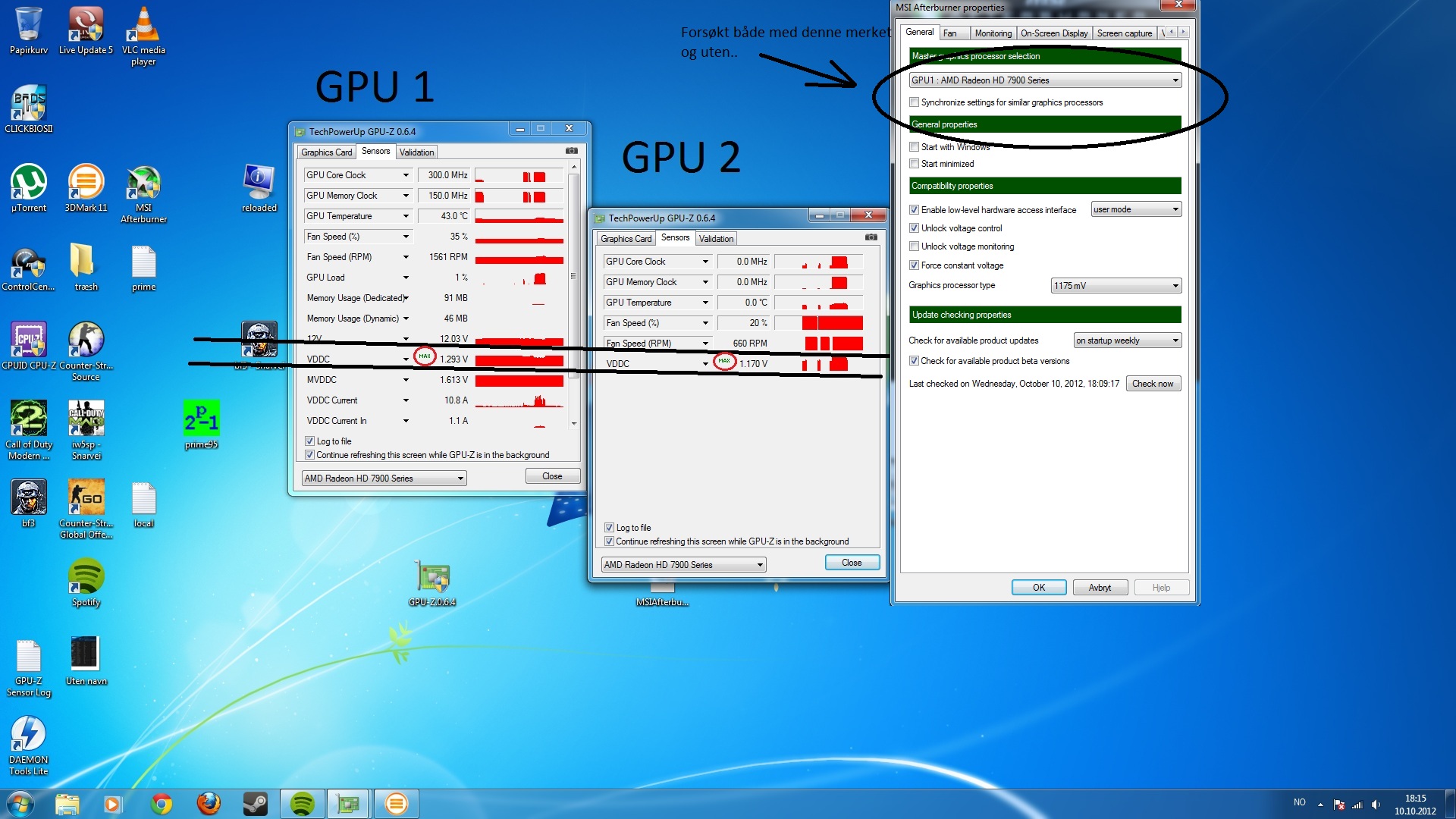Open VLC media player desktop icon
The width and height of the screenshot is (1456, 819).
(143, 36)
